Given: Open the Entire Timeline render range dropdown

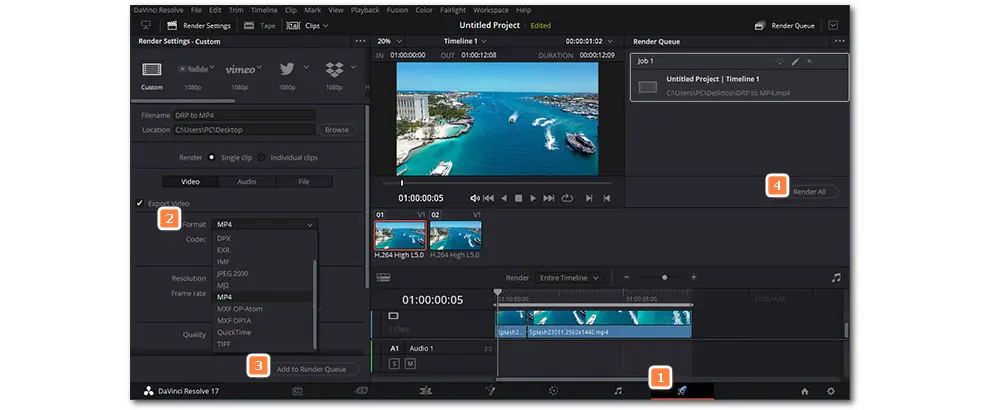Looking at the screenshot, I should click(x=568, y=277).
